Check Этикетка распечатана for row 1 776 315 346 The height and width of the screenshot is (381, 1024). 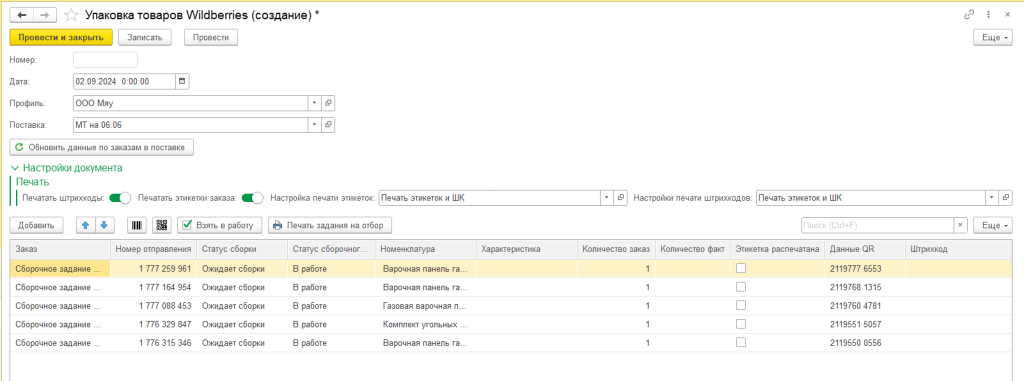coord(741,342)
